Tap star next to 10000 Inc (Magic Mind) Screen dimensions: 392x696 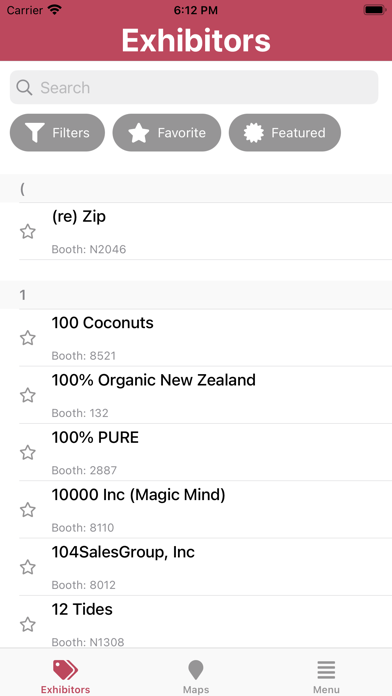28,510
